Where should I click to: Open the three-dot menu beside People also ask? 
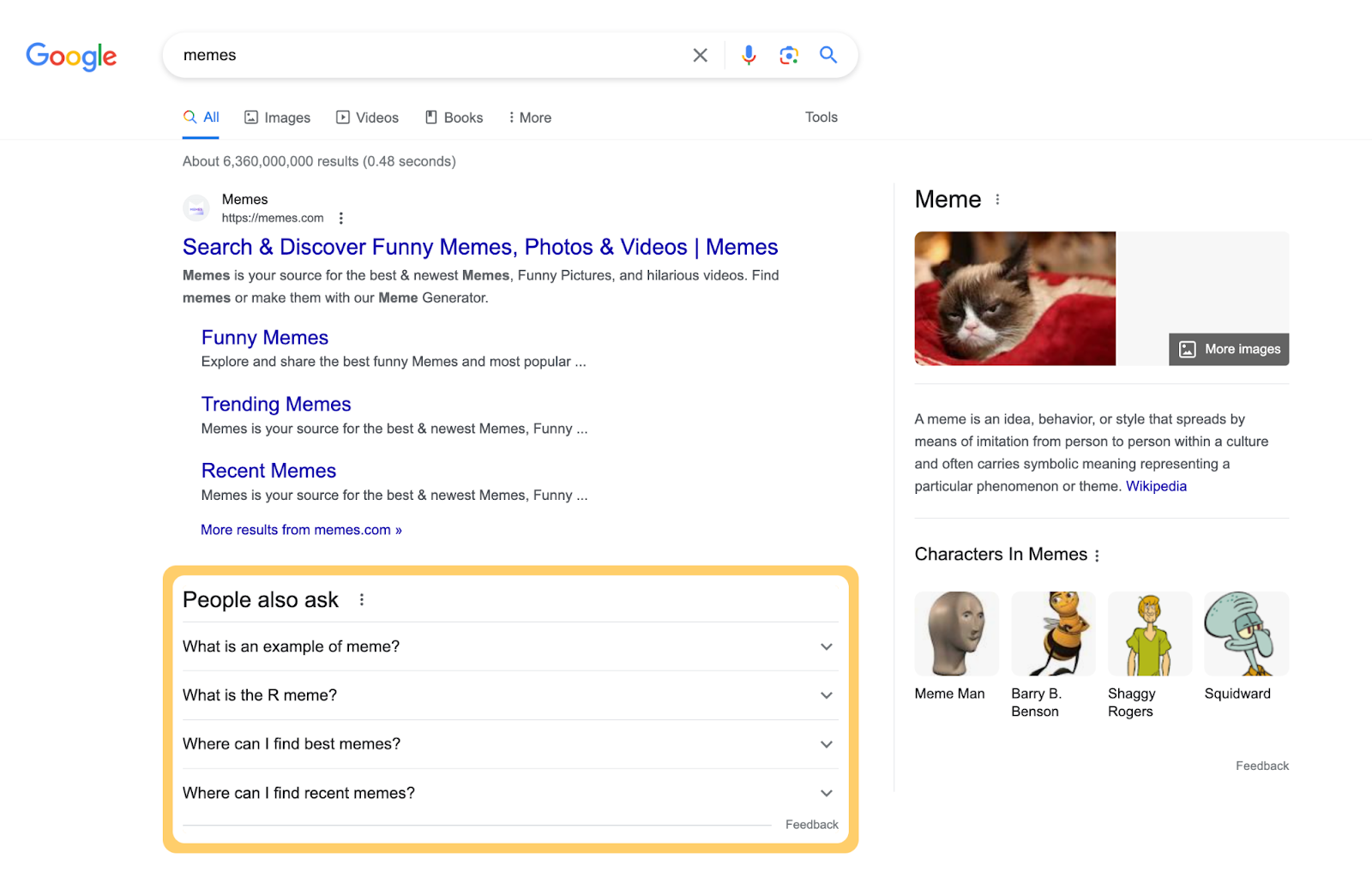tap(362, 600)
